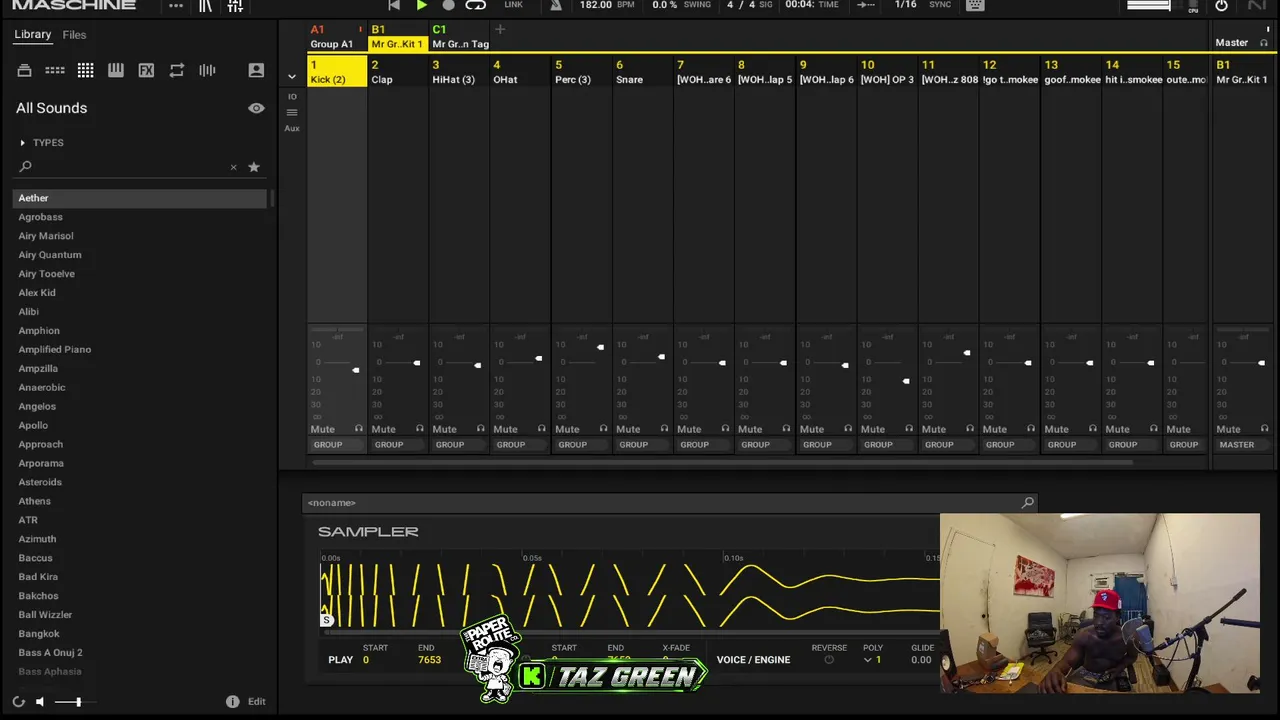
Task: Select Amplified Piano in the sound list
Action: [140, 350]
